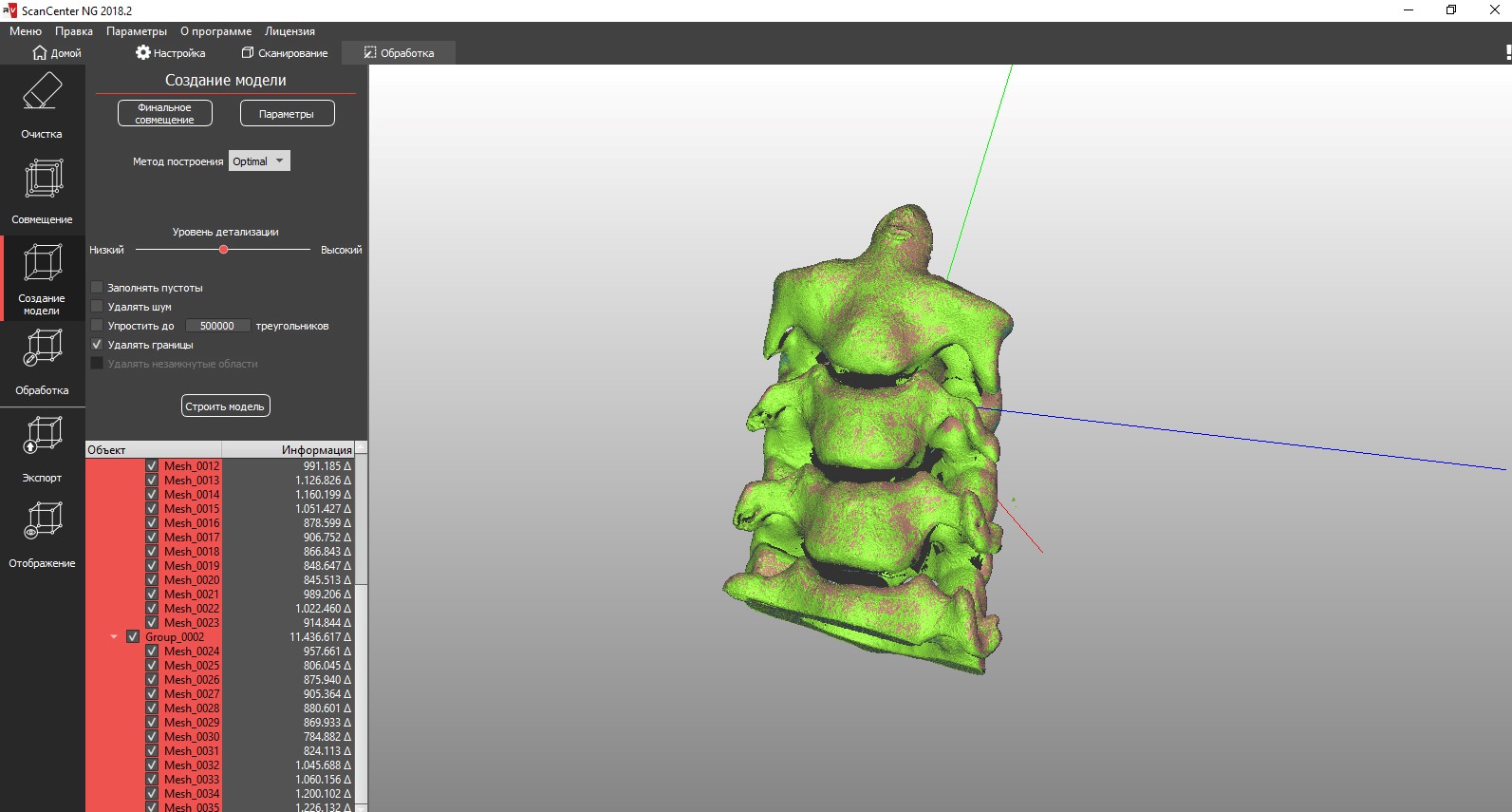Click the triangle count field showing 500000

tap(217, 326)
